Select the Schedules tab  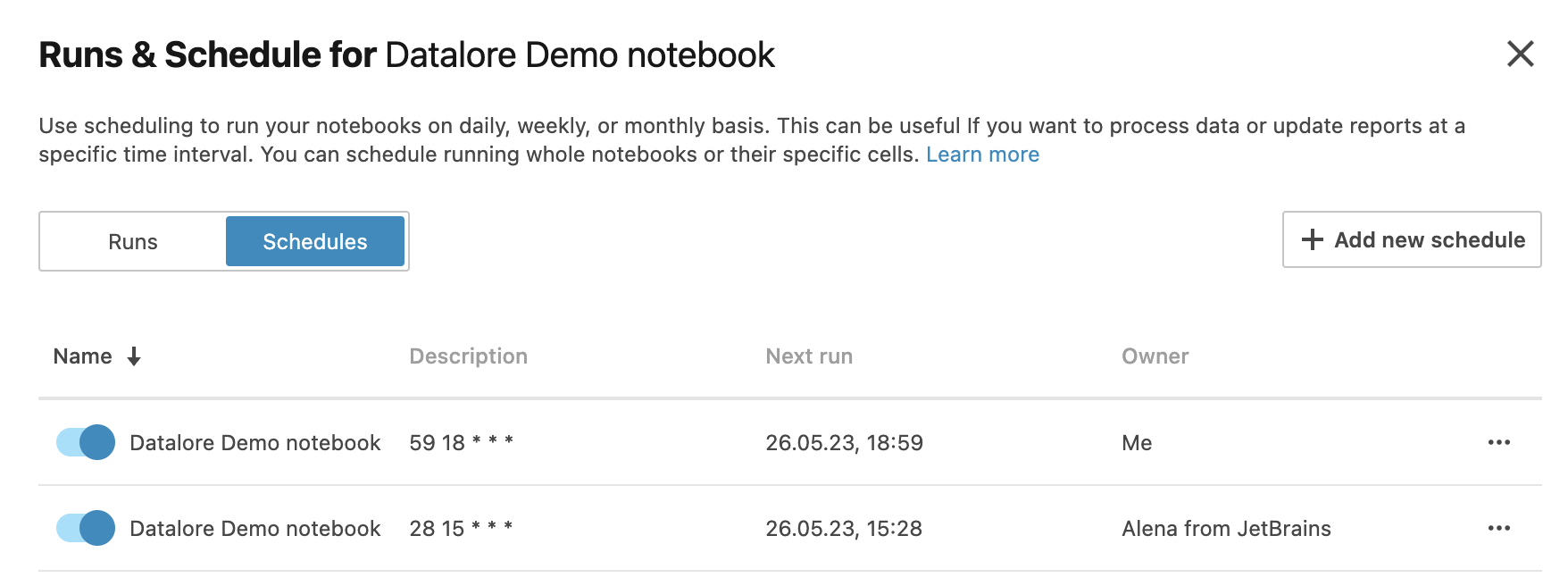(x=315, y=241)
